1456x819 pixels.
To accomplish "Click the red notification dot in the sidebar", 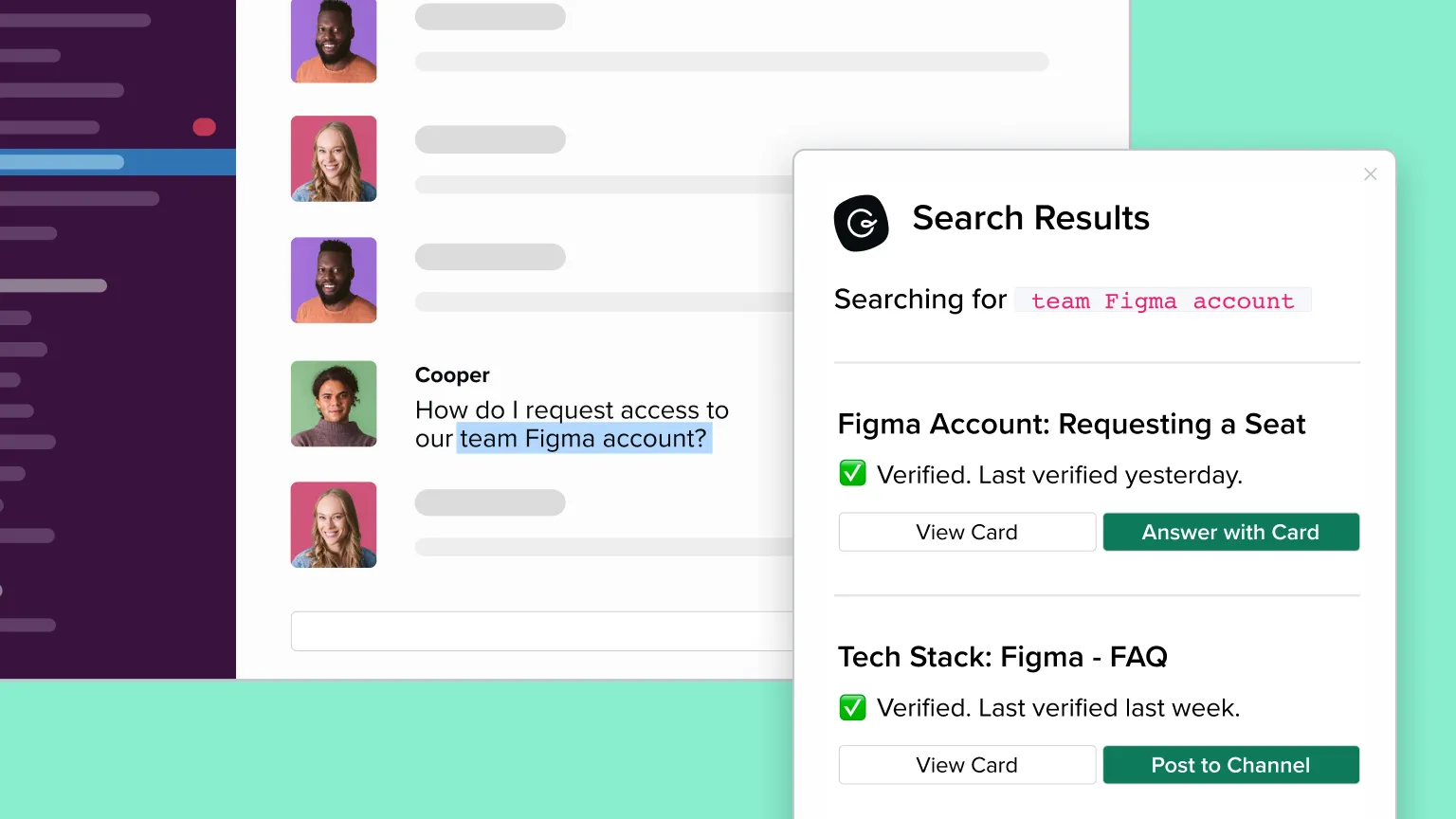I will pyautogui.click(x=204, y=125).
